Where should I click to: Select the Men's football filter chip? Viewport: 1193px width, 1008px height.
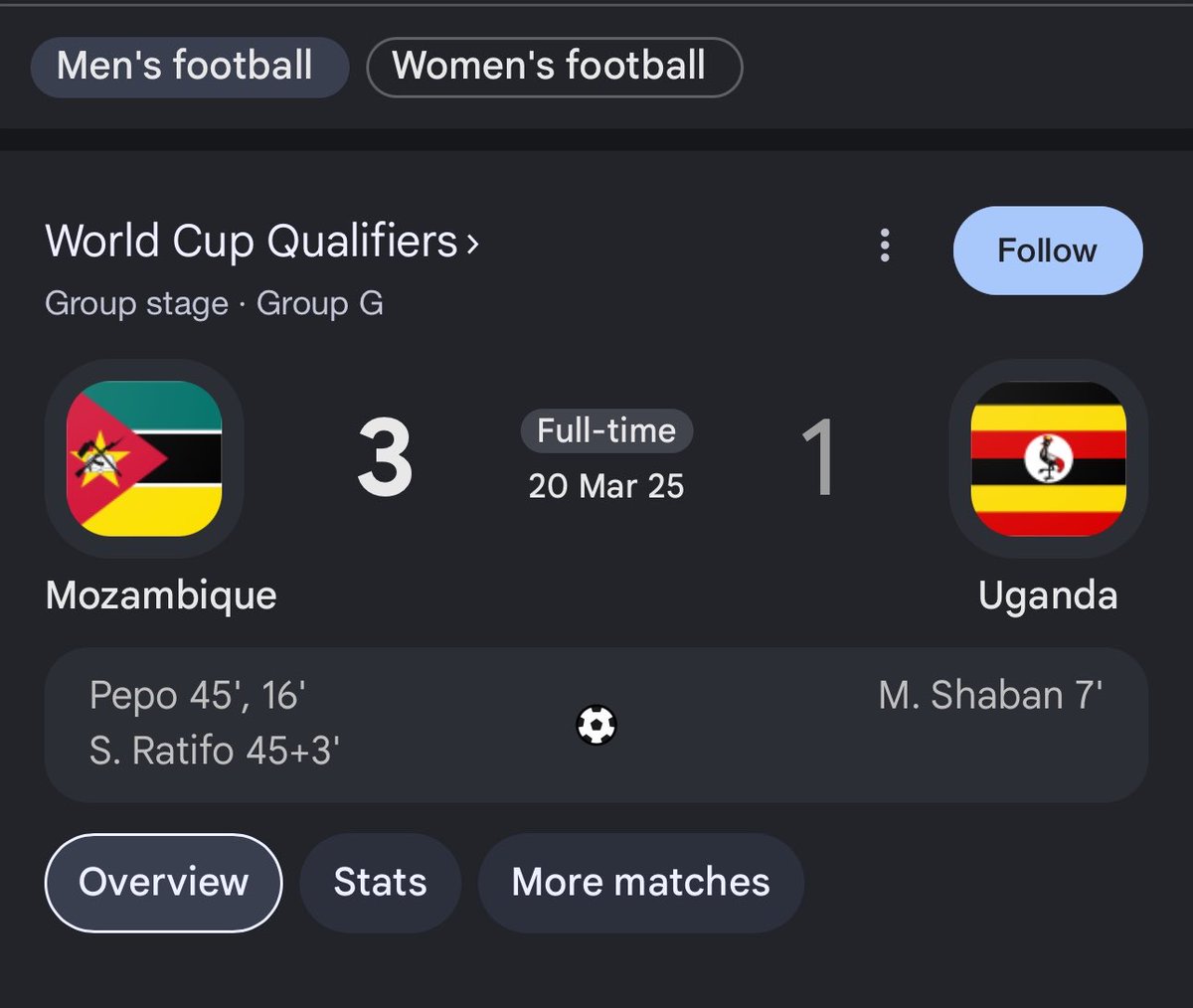(189, 67)
